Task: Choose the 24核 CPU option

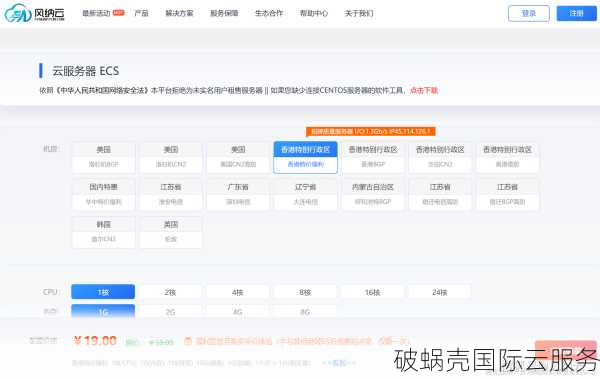Action: click(440, 292)
